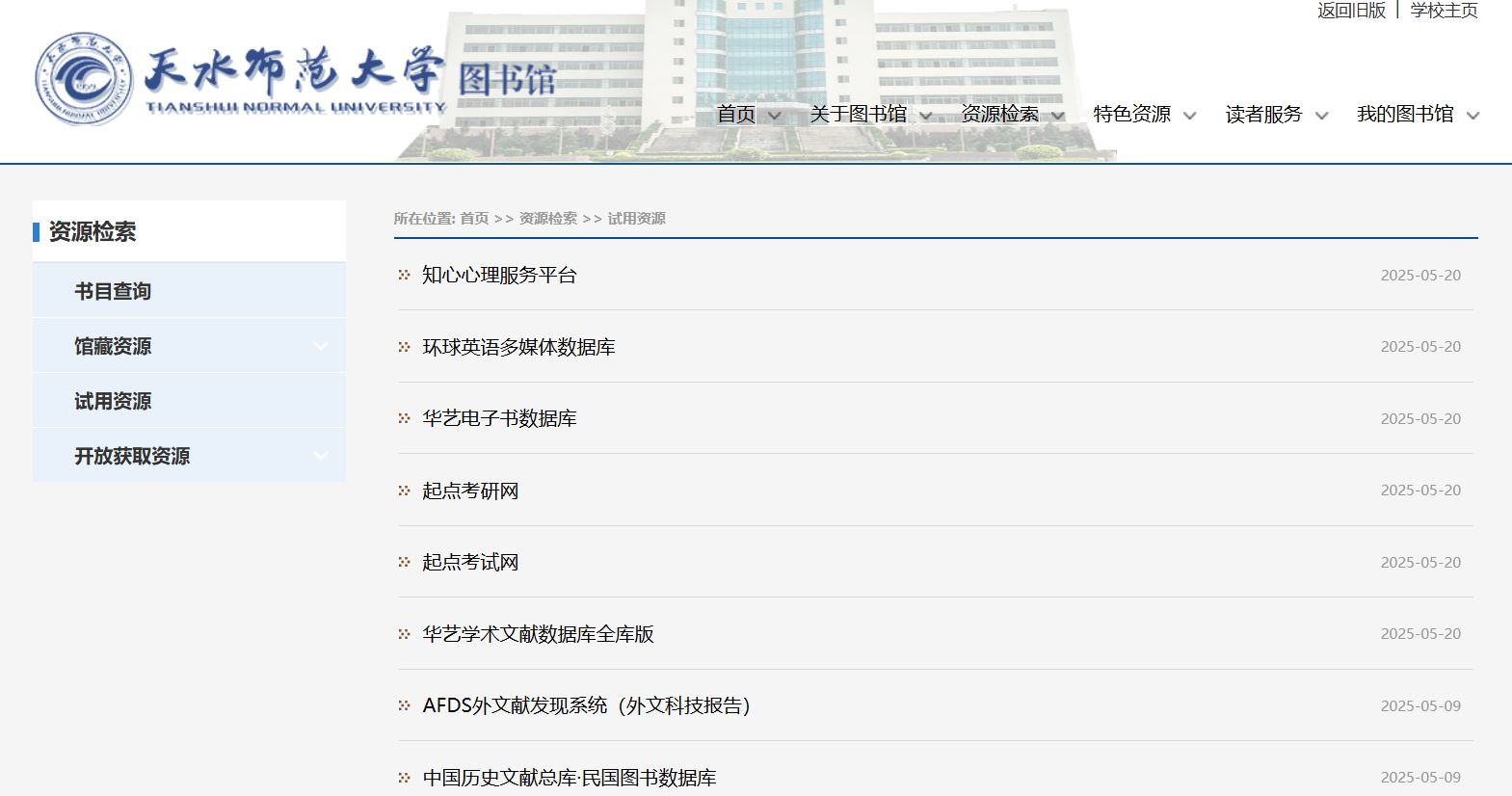
Task: Open the 知心心理服务平台 entry
Action: point(499,276)
